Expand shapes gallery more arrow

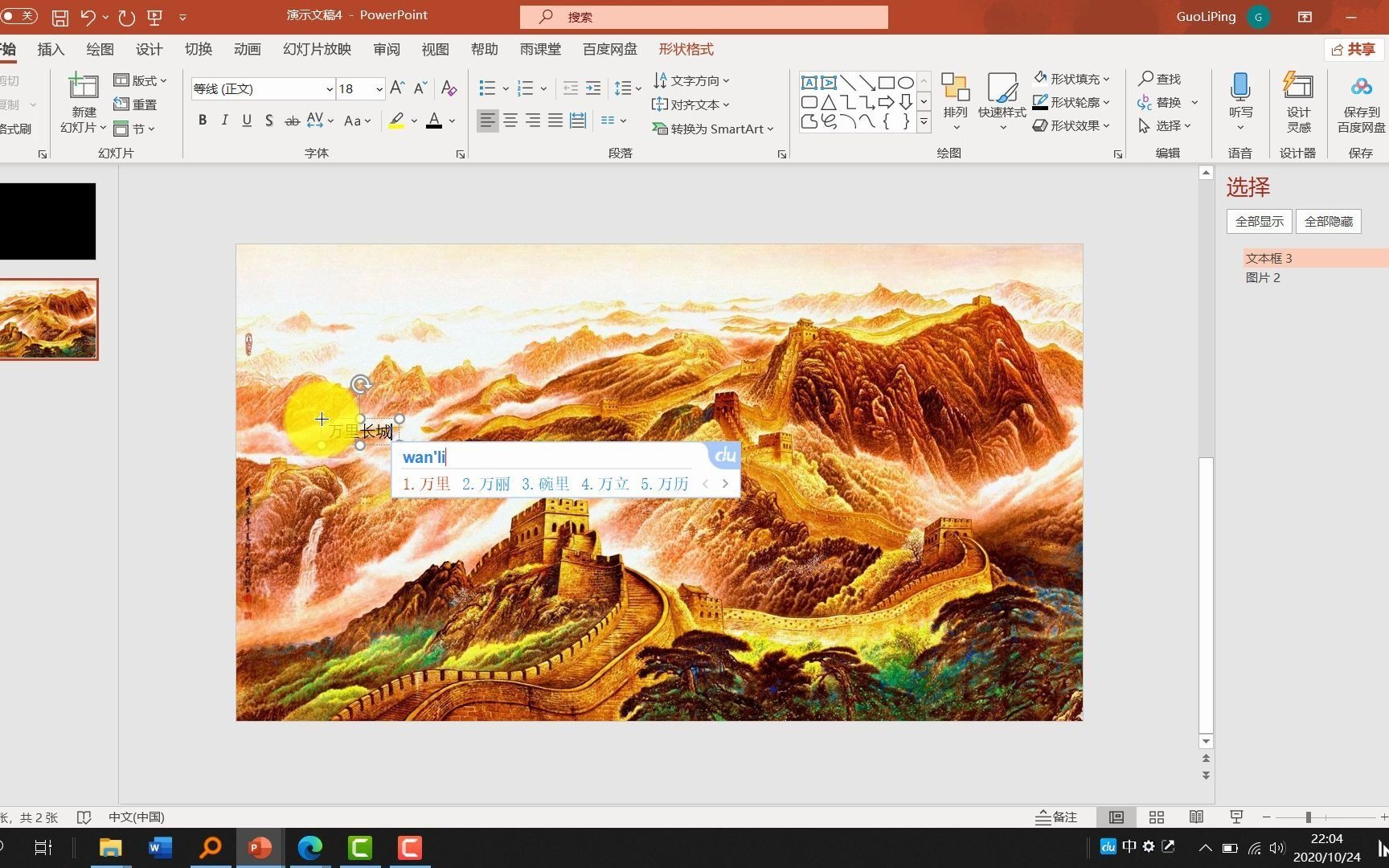tap(924, 122)
